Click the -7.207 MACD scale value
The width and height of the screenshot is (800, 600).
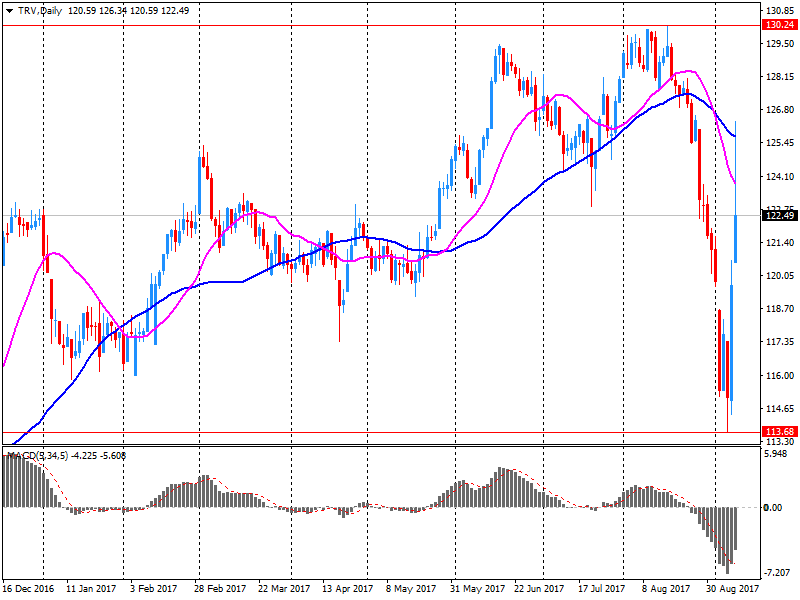tap(776, 573)
